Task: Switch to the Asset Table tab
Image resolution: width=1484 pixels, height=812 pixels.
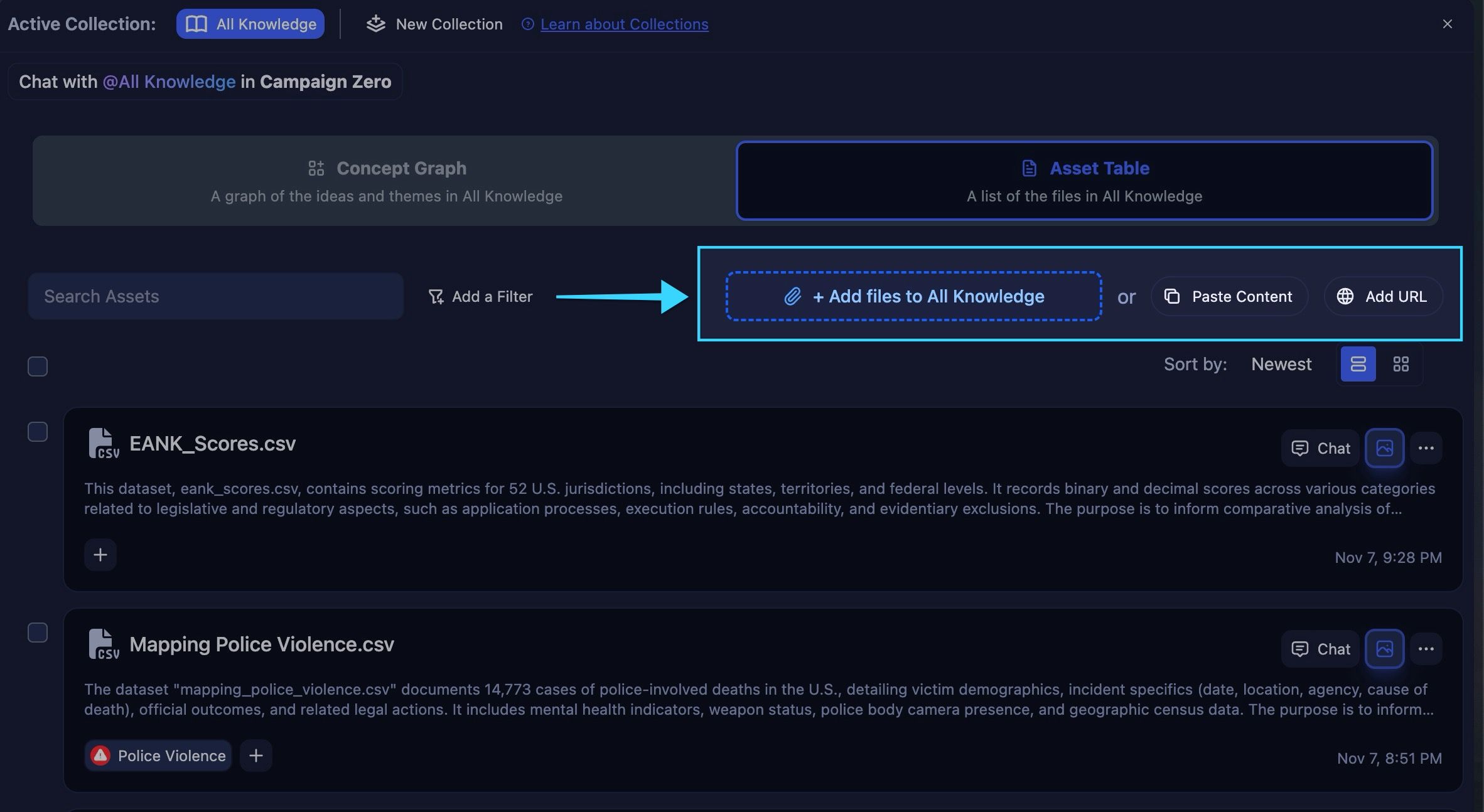Action: coord(1084,181)
